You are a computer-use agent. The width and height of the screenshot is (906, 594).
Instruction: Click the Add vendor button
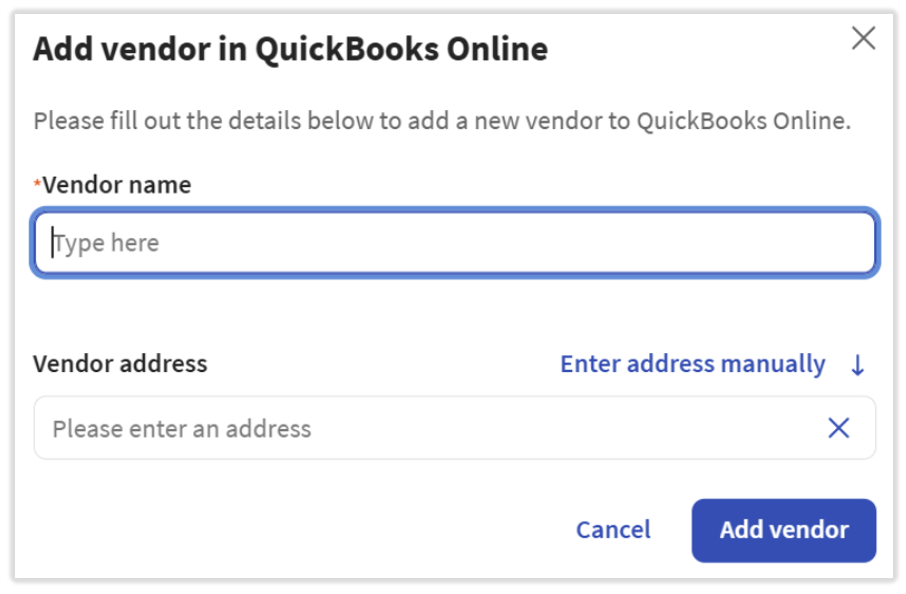pos(783,530)
